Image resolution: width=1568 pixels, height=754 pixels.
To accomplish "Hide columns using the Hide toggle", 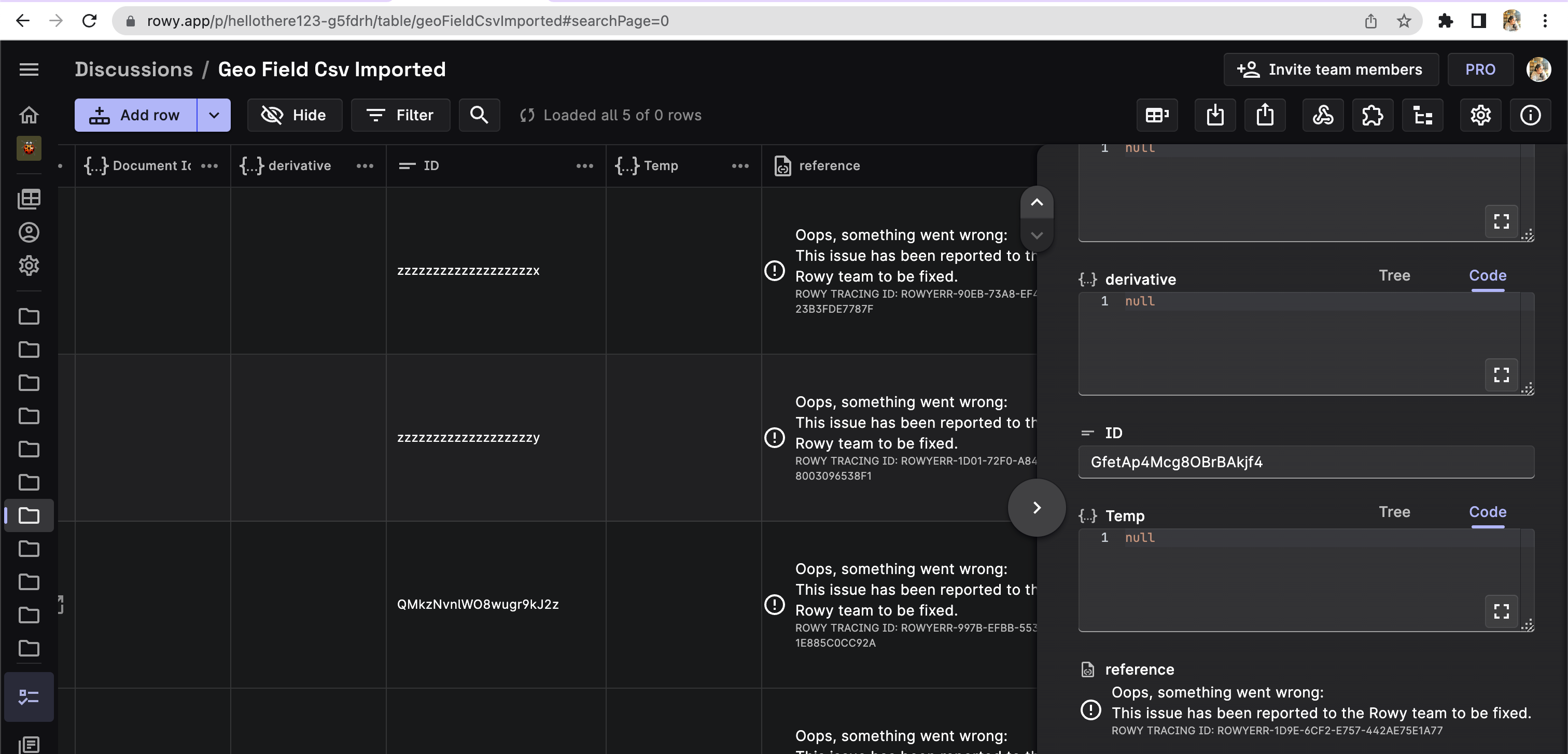I will pyautogui.click(x=294, y=115).
